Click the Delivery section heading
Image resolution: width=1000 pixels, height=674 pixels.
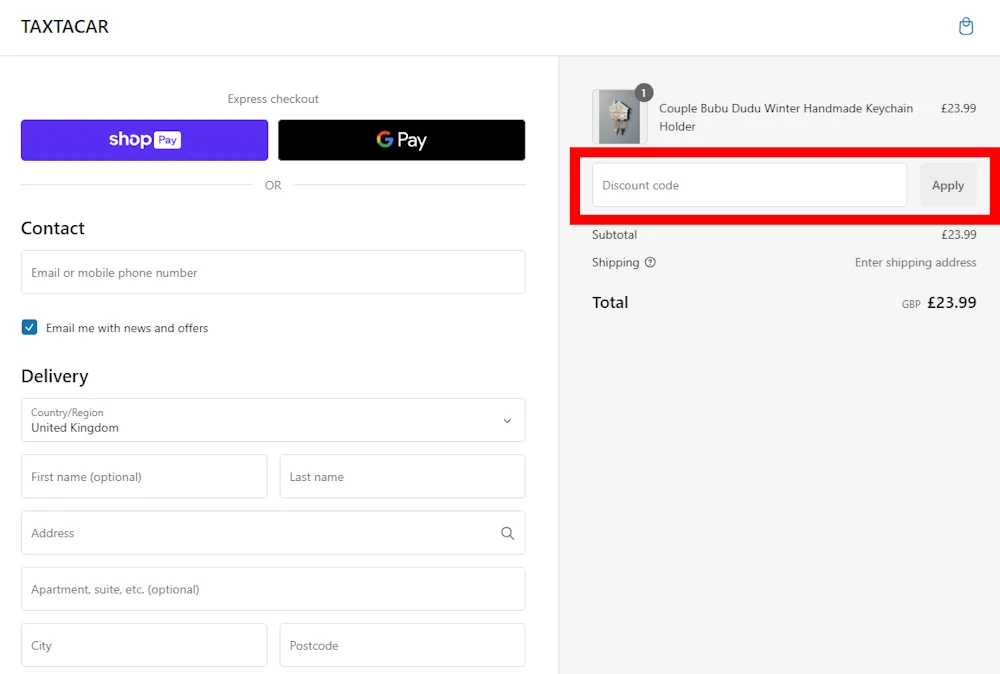55,376
